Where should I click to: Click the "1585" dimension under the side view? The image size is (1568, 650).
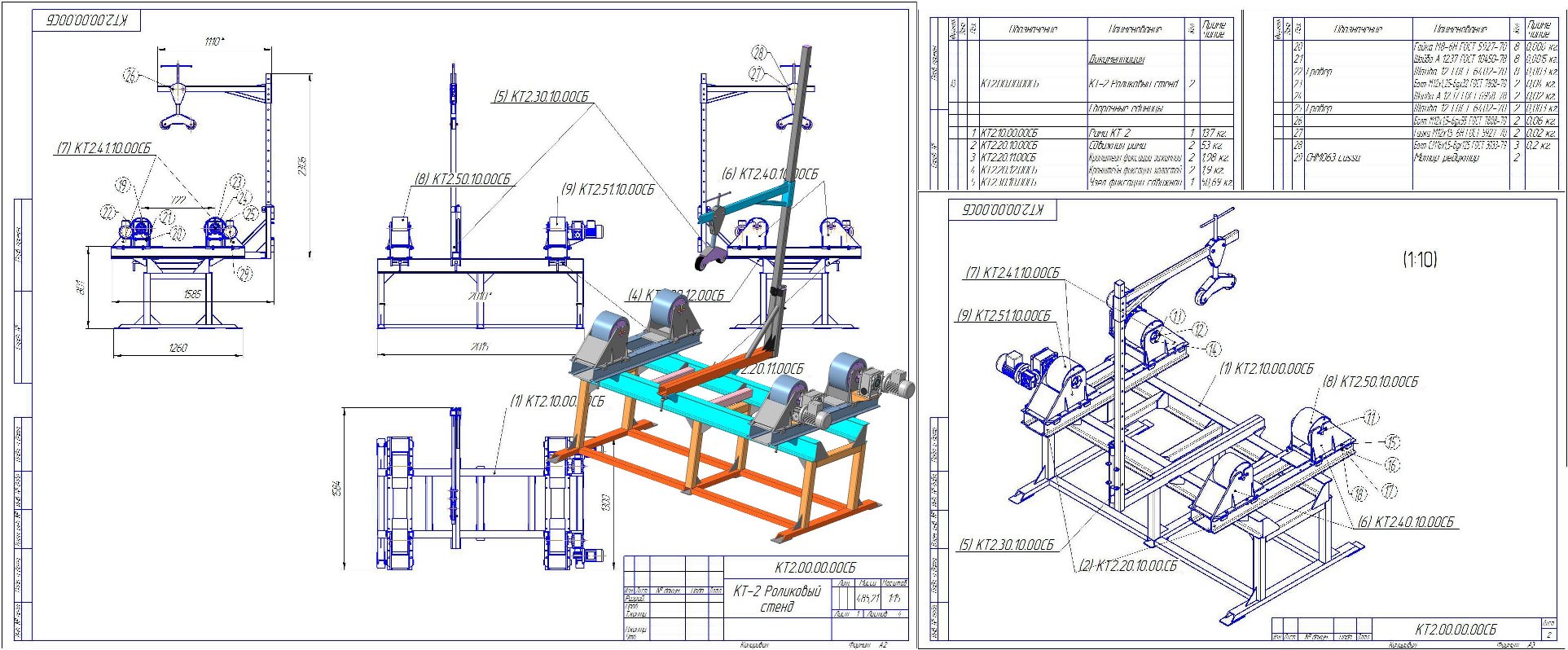coord(192,294)
